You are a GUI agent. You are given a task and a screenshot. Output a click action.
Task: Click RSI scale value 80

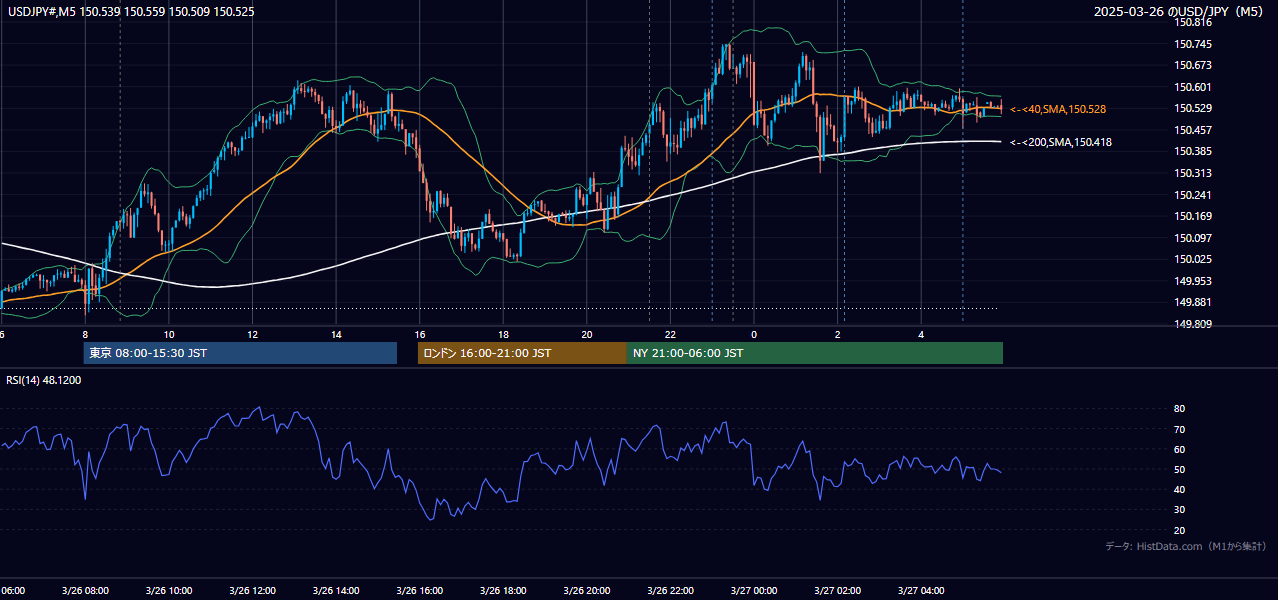(1179, 409)
